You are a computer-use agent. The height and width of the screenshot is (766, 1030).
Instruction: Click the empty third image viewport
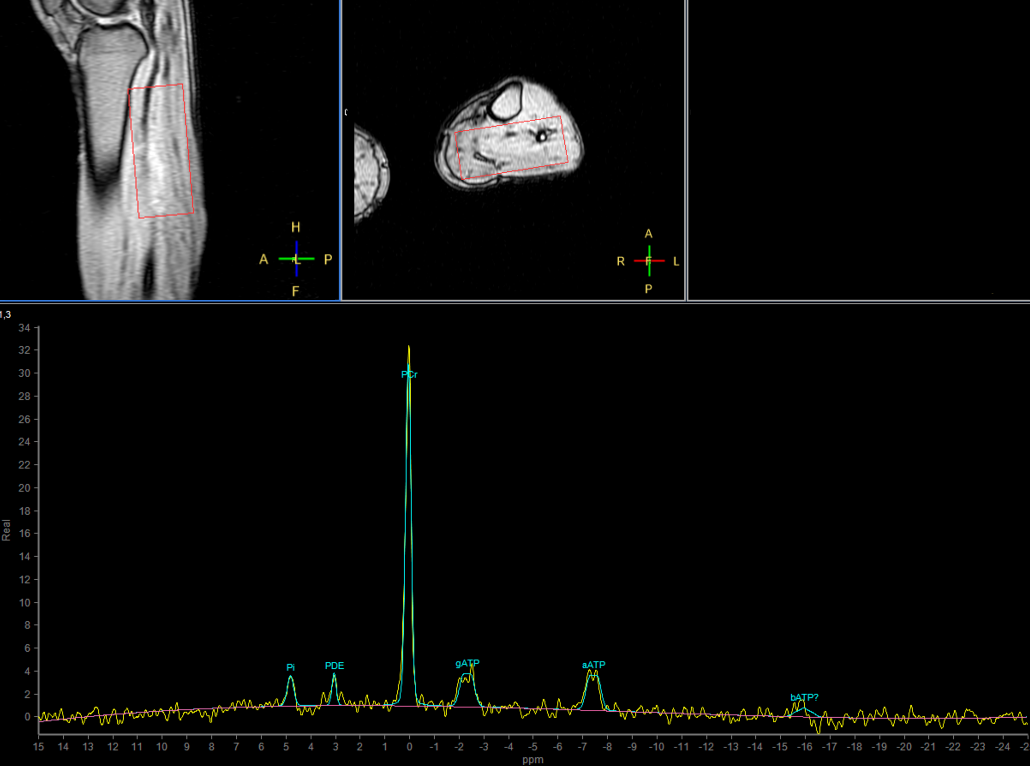pos(858,150)
